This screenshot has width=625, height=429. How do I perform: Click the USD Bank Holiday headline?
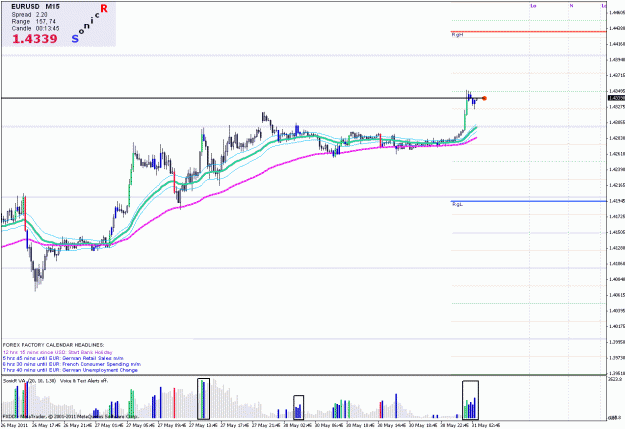(x=58, y=352)
